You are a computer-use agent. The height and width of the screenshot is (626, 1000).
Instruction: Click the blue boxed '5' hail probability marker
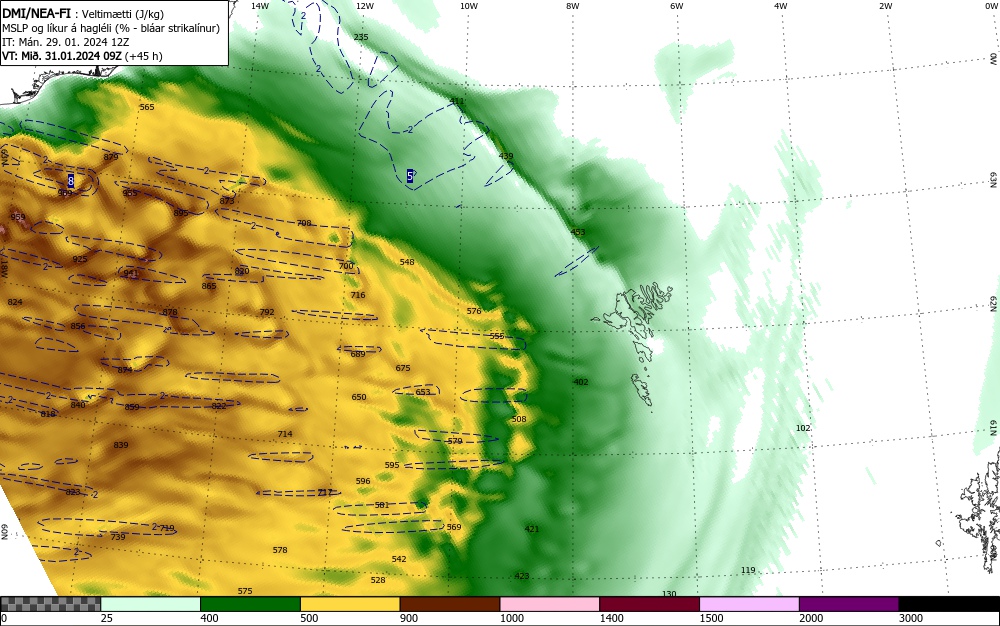point(409,176)
